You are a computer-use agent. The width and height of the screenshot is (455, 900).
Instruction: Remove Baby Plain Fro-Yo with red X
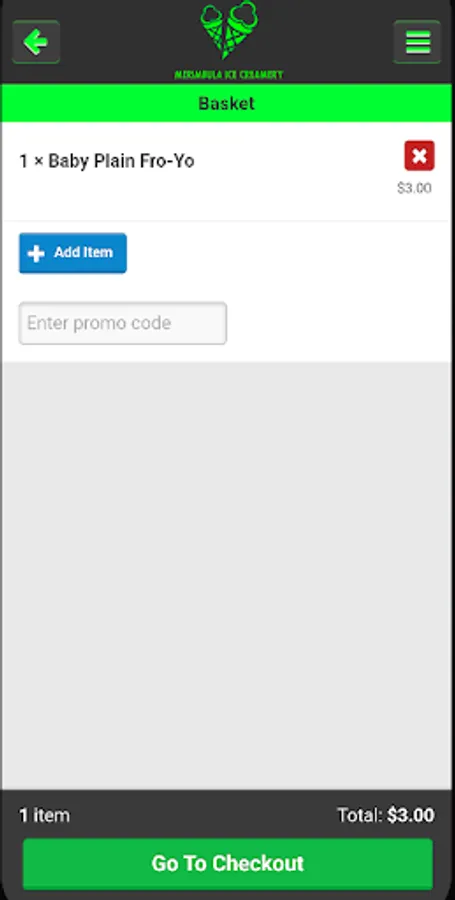pos(419,156)
